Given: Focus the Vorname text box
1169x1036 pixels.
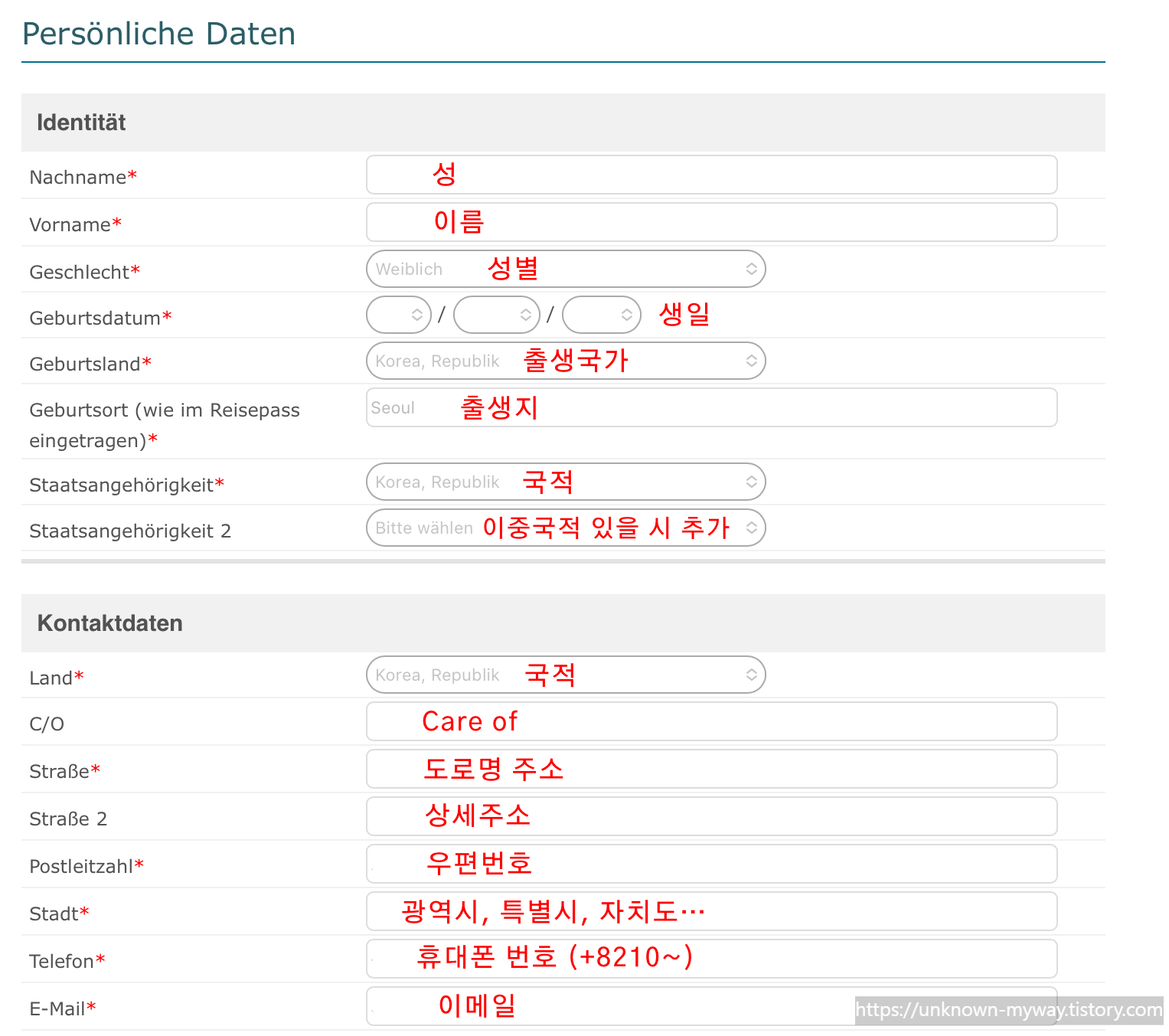Looking at the screenshot, I should (712, 222).
